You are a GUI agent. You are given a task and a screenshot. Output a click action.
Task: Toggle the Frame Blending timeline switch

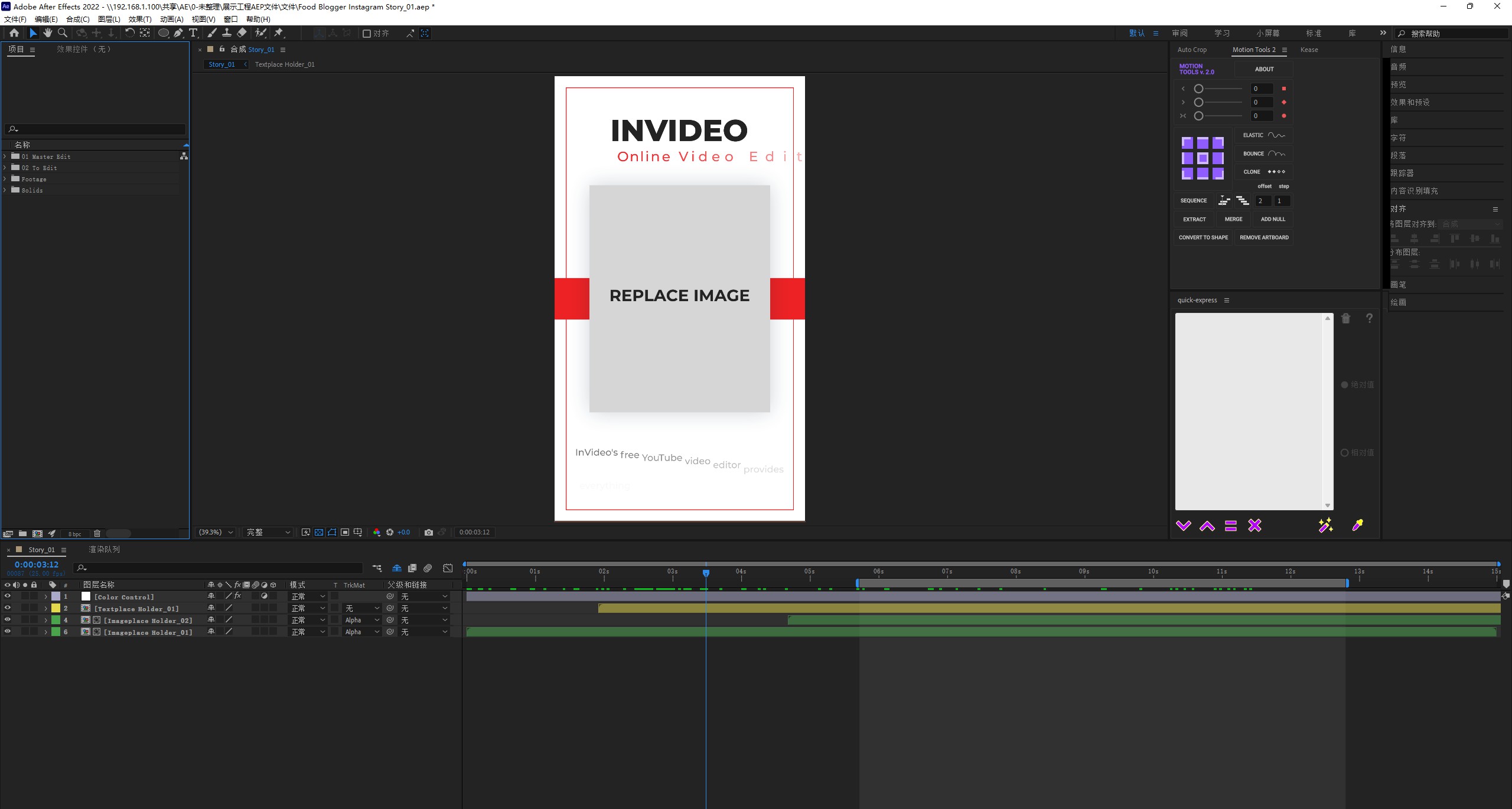[x=412, y=568]
